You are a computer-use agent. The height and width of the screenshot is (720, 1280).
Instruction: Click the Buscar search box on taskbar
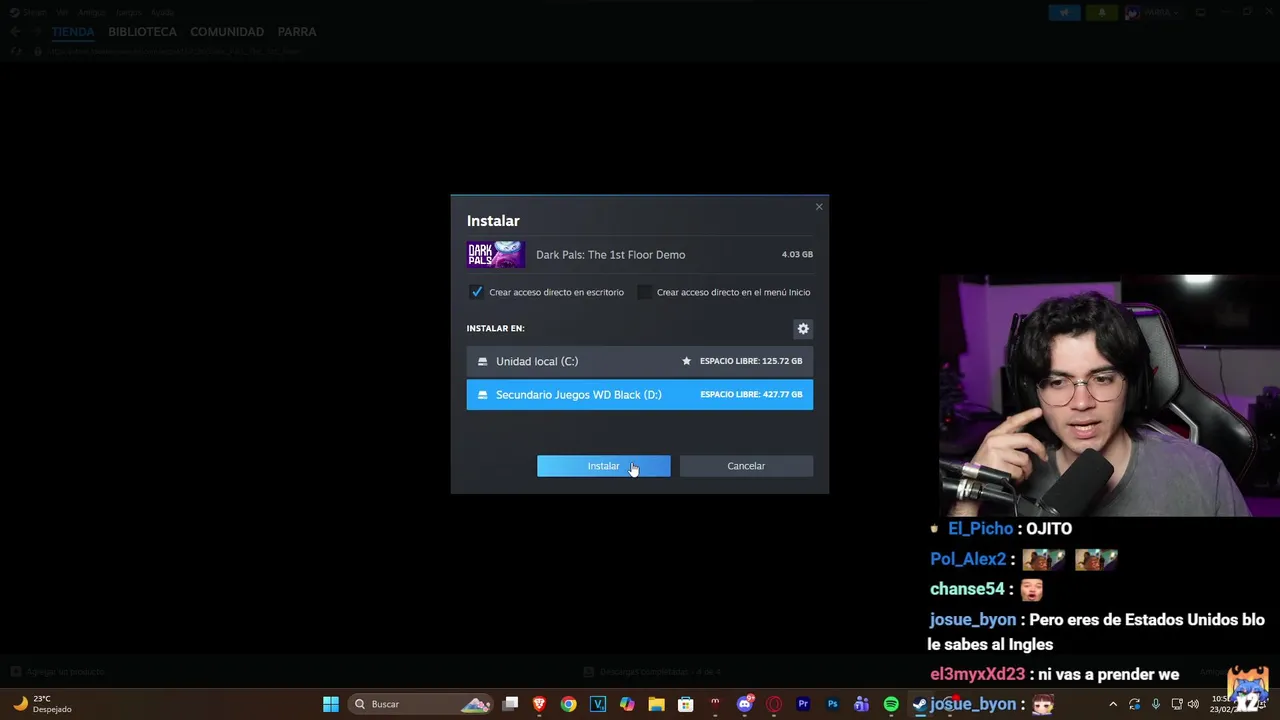(421, 704)
